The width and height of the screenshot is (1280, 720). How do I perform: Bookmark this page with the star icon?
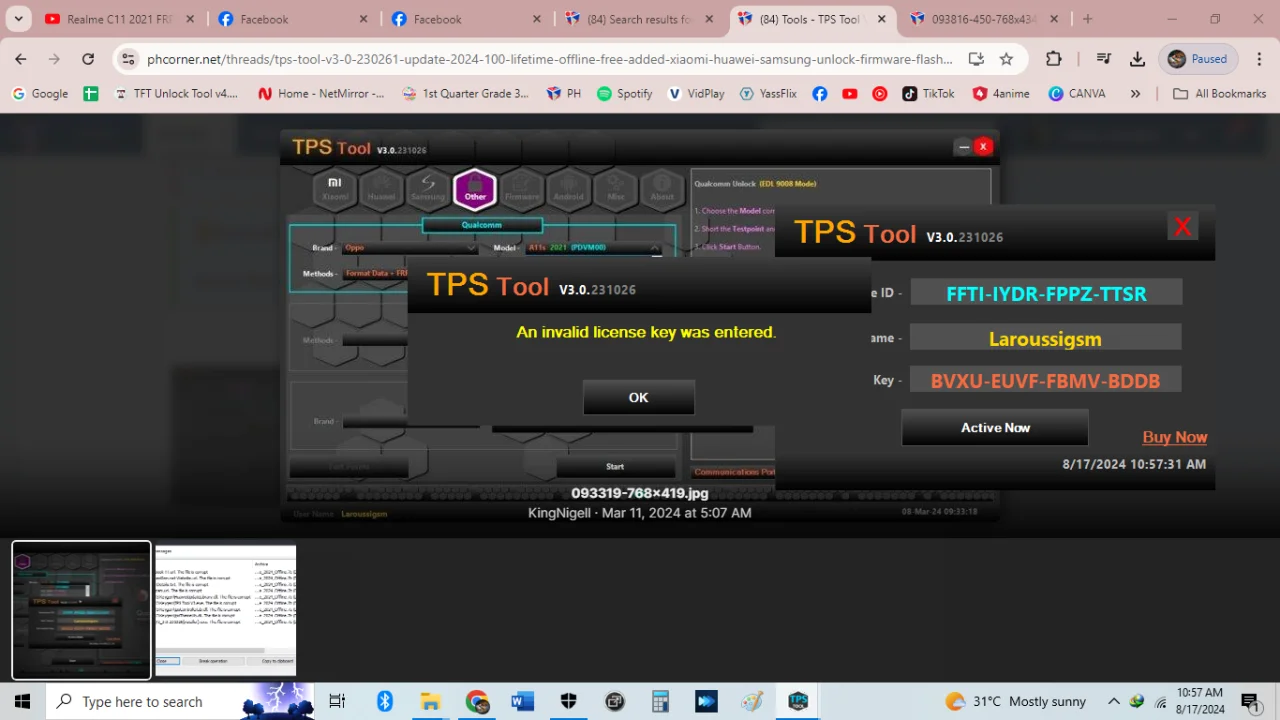click(1006, 59)
